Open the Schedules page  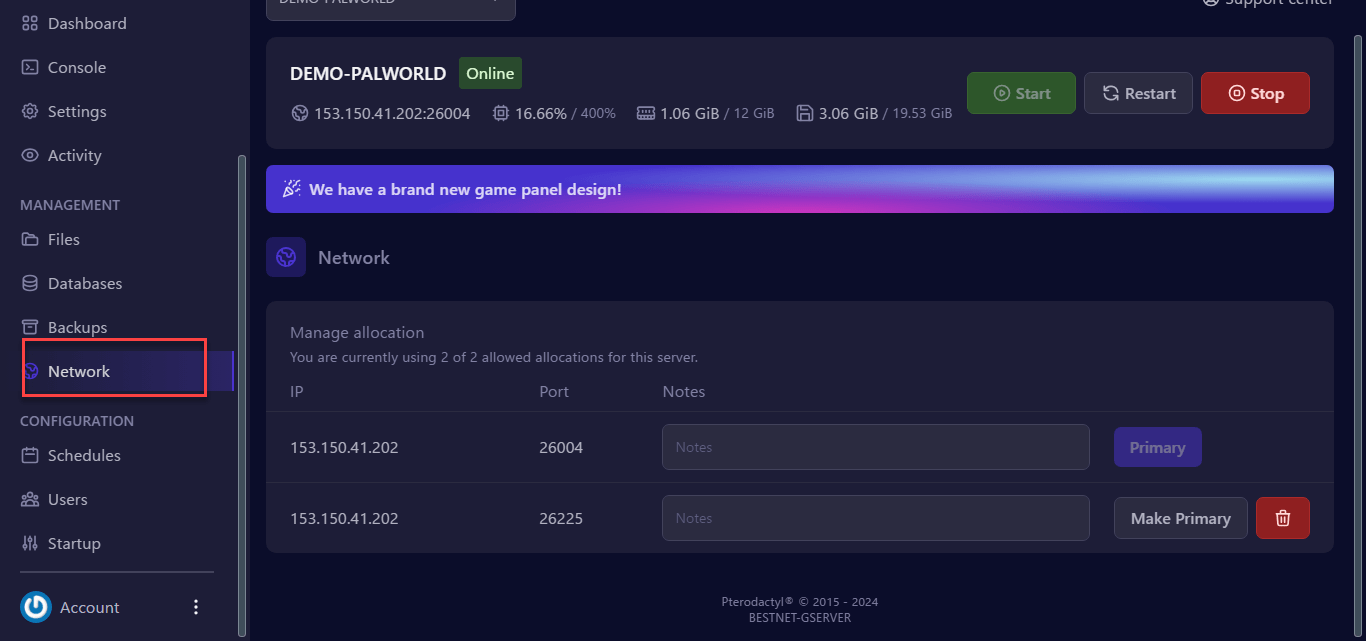84,455
